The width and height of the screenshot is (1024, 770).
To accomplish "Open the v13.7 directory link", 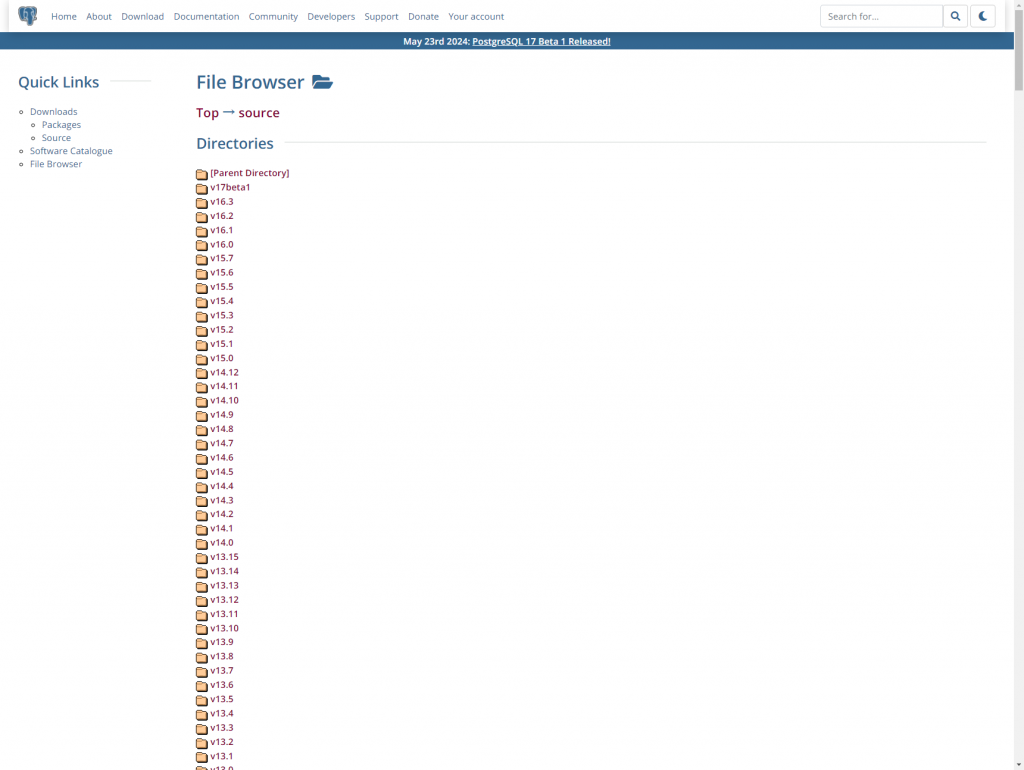I will click(x=221, y=671).
